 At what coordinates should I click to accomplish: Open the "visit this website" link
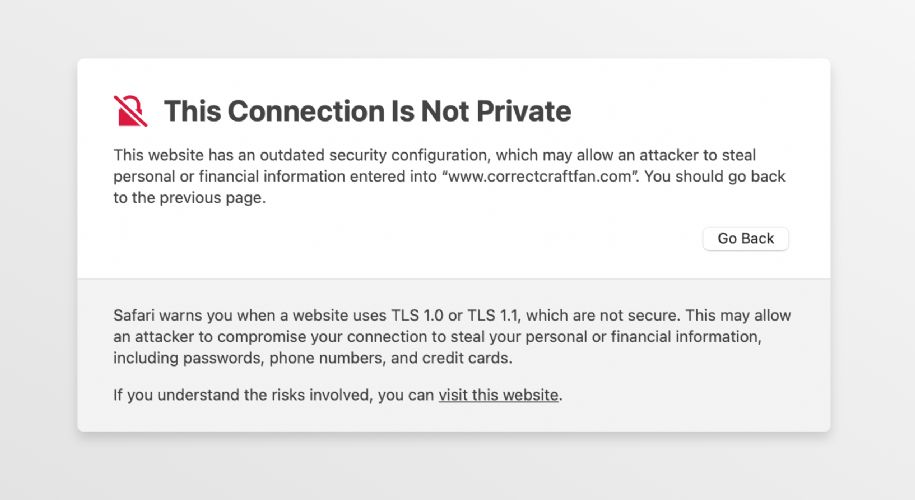click(498, 395)
